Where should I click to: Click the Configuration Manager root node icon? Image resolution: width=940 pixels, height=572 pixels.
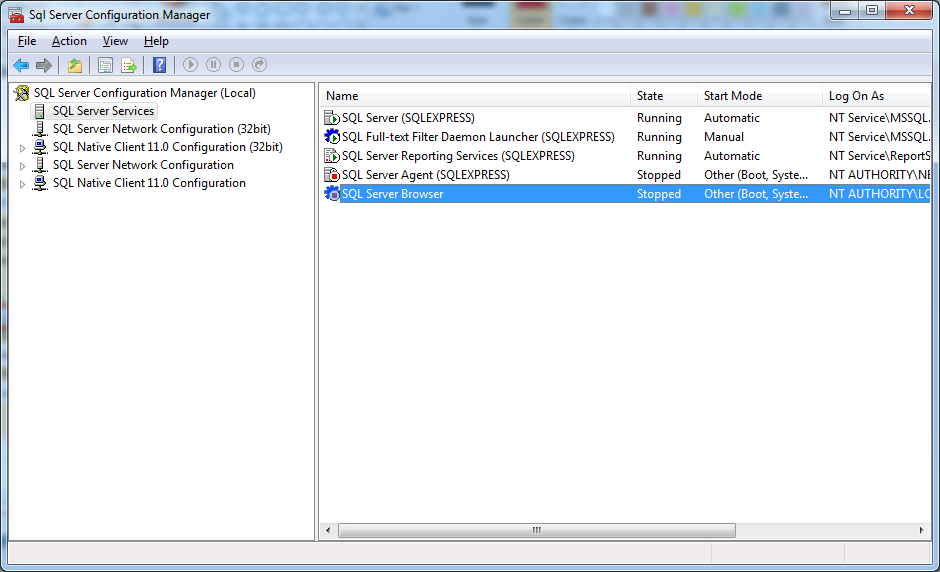[x=22, y=93]
